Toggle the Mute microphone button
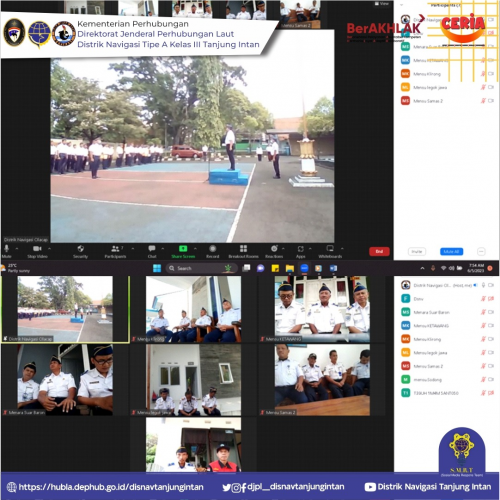The image size is (500, 500). [x=7, y=249]
